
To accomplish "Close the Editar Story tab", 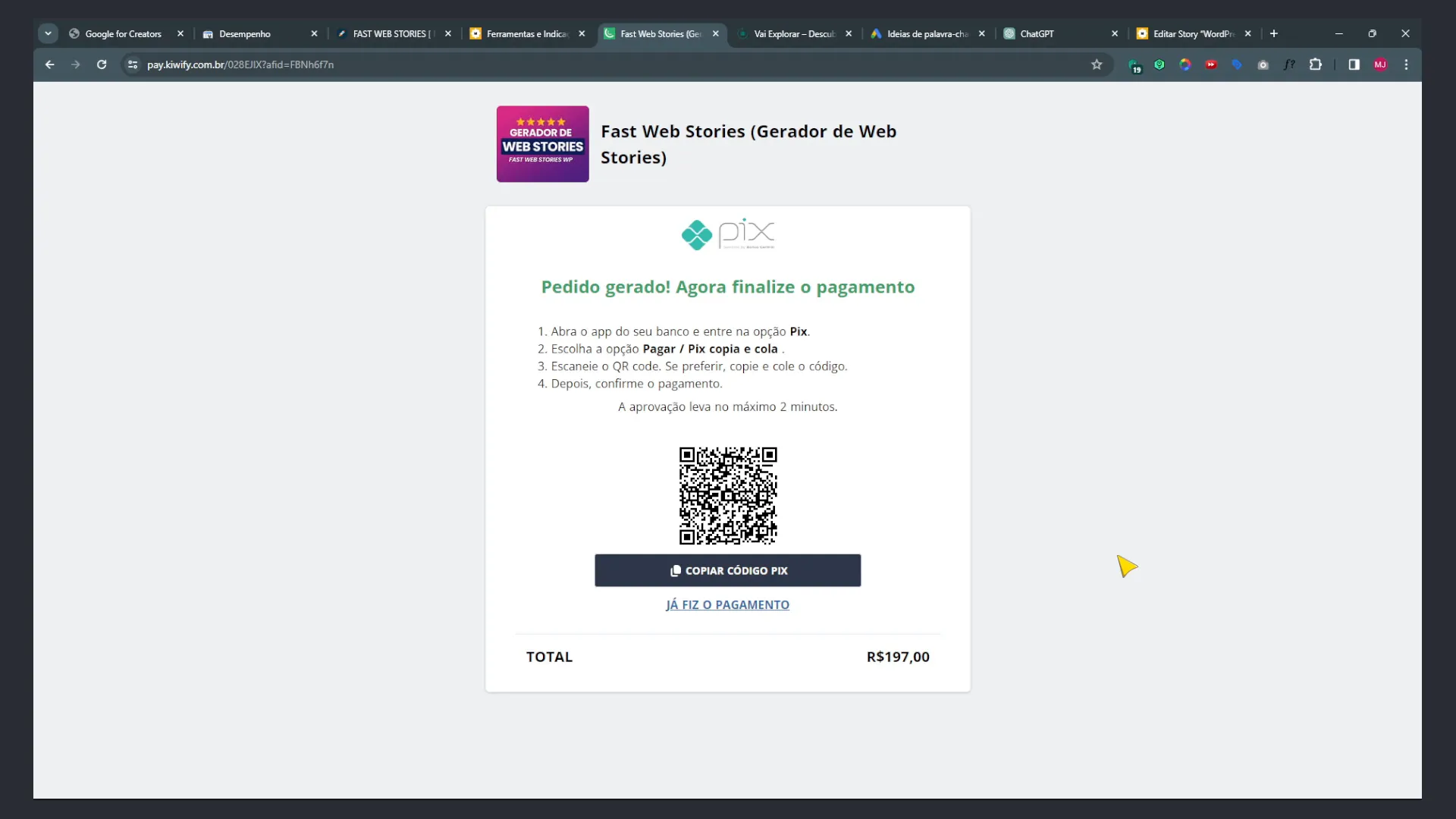I will (1247, 33).
